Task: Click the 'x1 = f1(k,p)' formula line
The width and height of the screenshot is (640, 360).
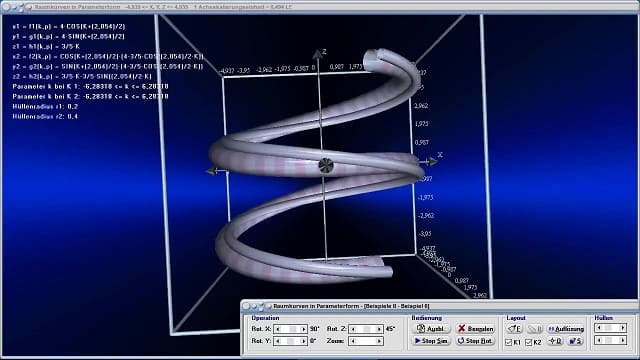Action: pyautogui.click(x=69, y=27)
